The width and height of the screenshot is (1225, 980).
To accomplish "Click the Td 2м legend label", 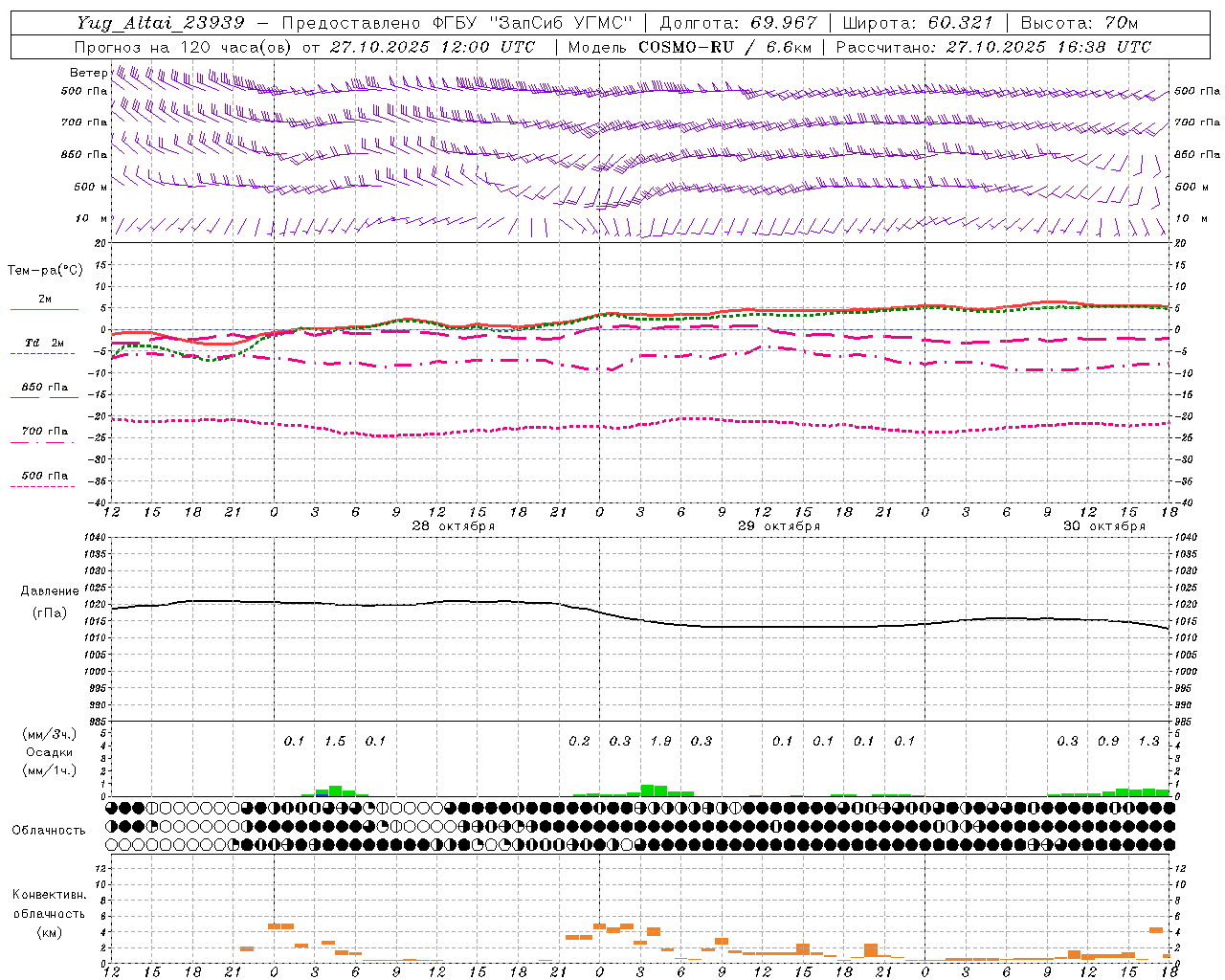I will tap(44, 343).
